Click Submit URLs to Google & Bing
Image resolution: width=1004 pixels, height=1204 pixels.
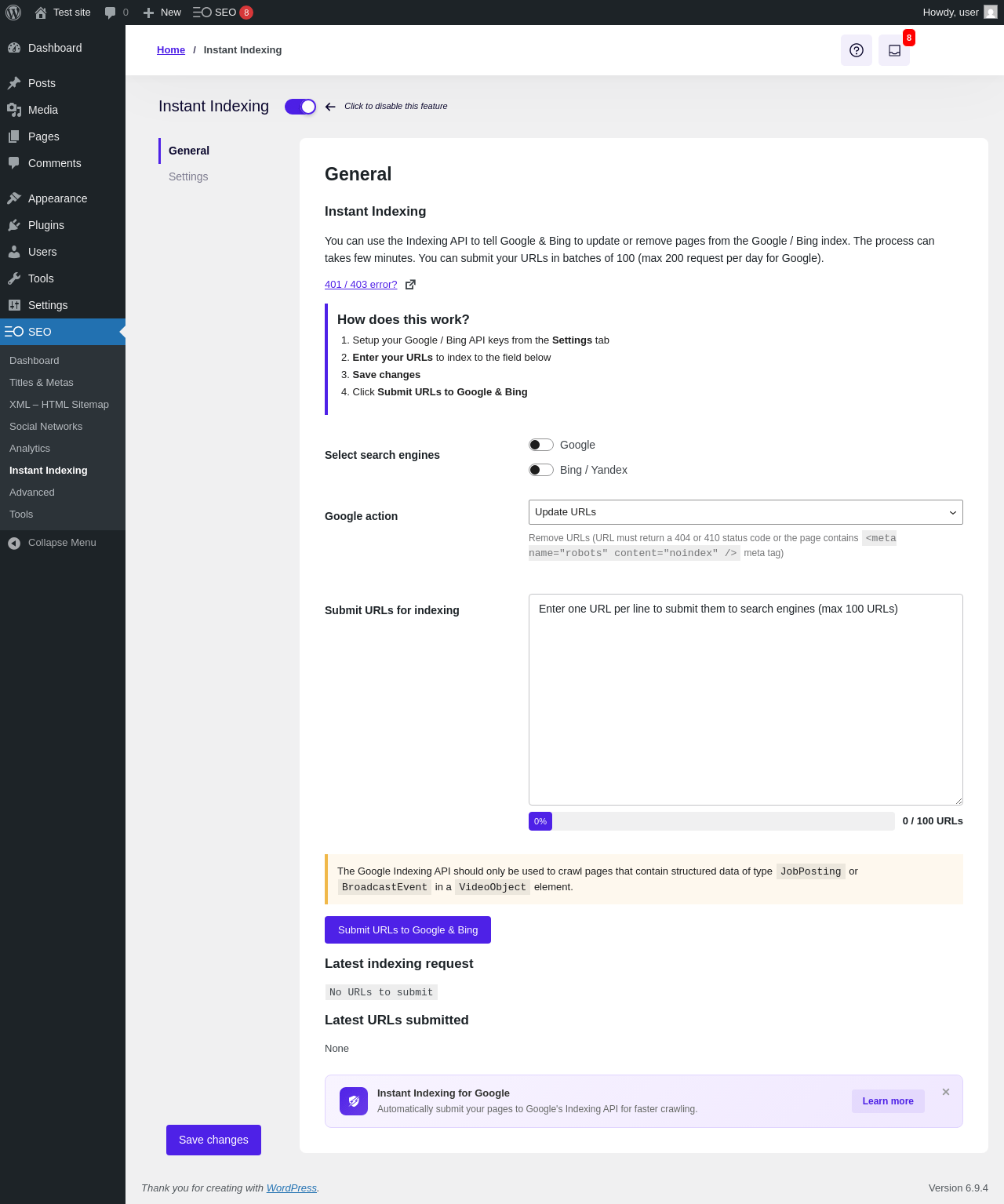pyautogui.click(x=408, y=930)
